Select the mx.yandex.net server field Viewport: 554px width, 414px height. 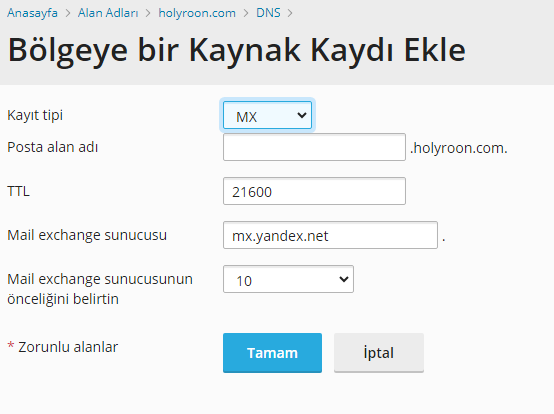[330, 235]
